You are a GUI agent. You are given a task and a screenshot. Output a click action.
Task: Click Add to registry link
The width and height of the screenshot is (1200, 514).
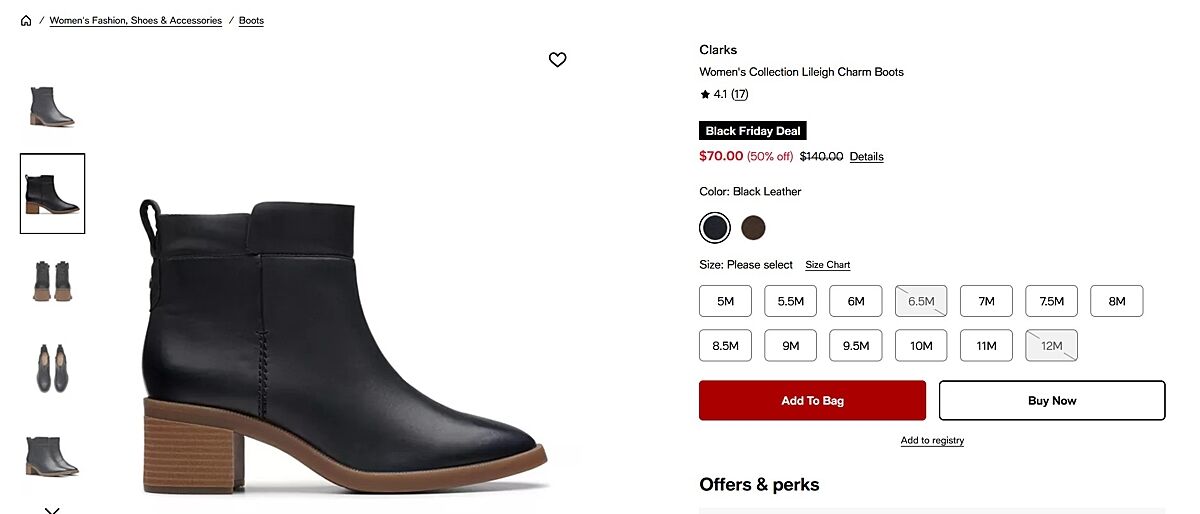coord(932,441)
